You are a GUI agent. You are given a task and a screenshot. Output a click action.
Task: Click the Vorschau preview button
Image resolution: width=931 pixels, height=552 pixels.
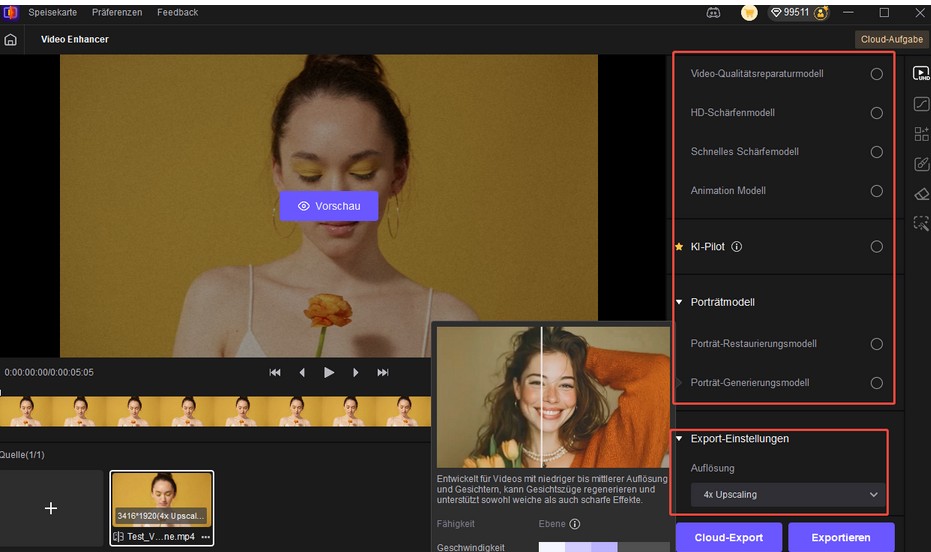(x=329, y=206)
